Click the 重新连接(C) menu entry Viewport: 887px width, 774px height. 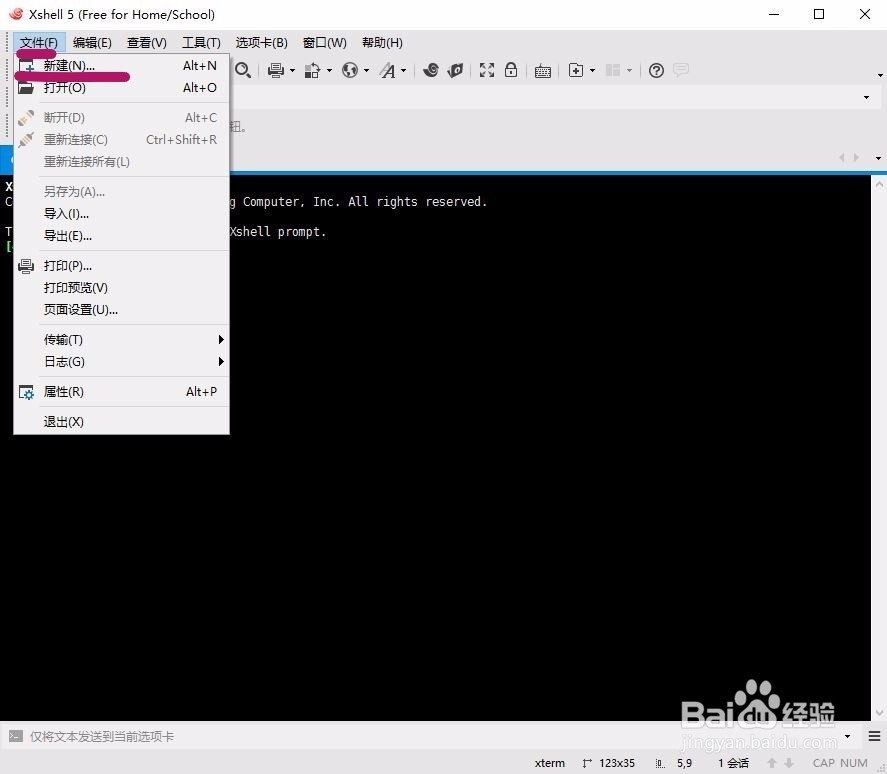pyautogui.click(x=121, y=140)
